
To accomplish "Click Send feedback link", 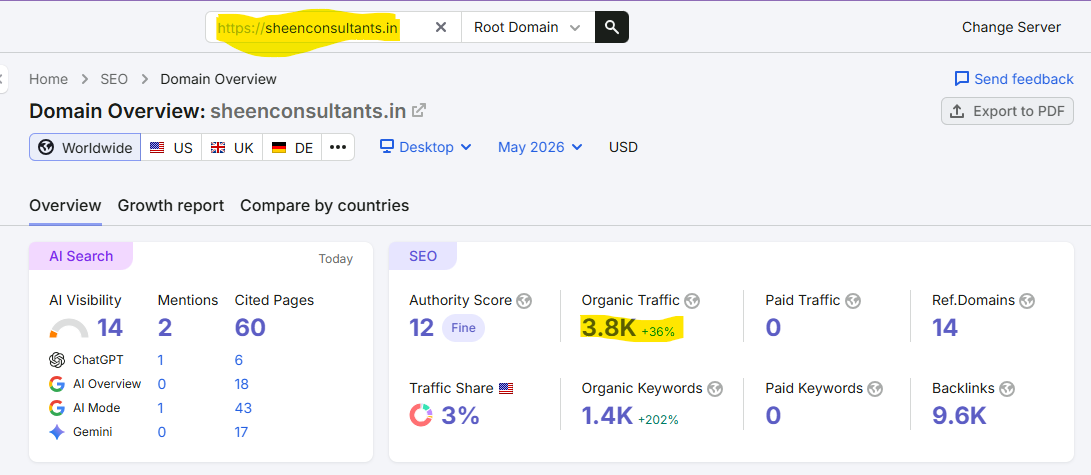I will [x=1014, y=79].
